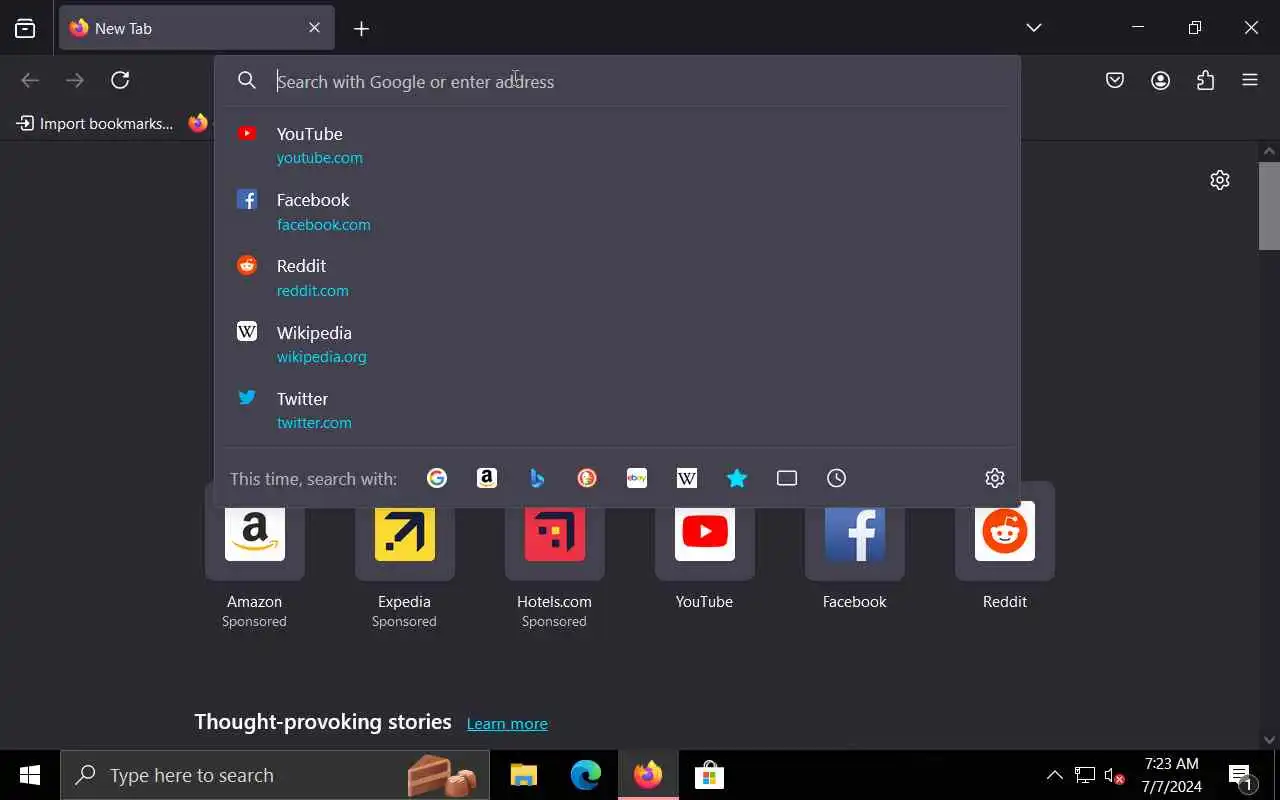Search this time with Amazon icon
Viewport: 1280px width, 800px height.
(487, 478)
